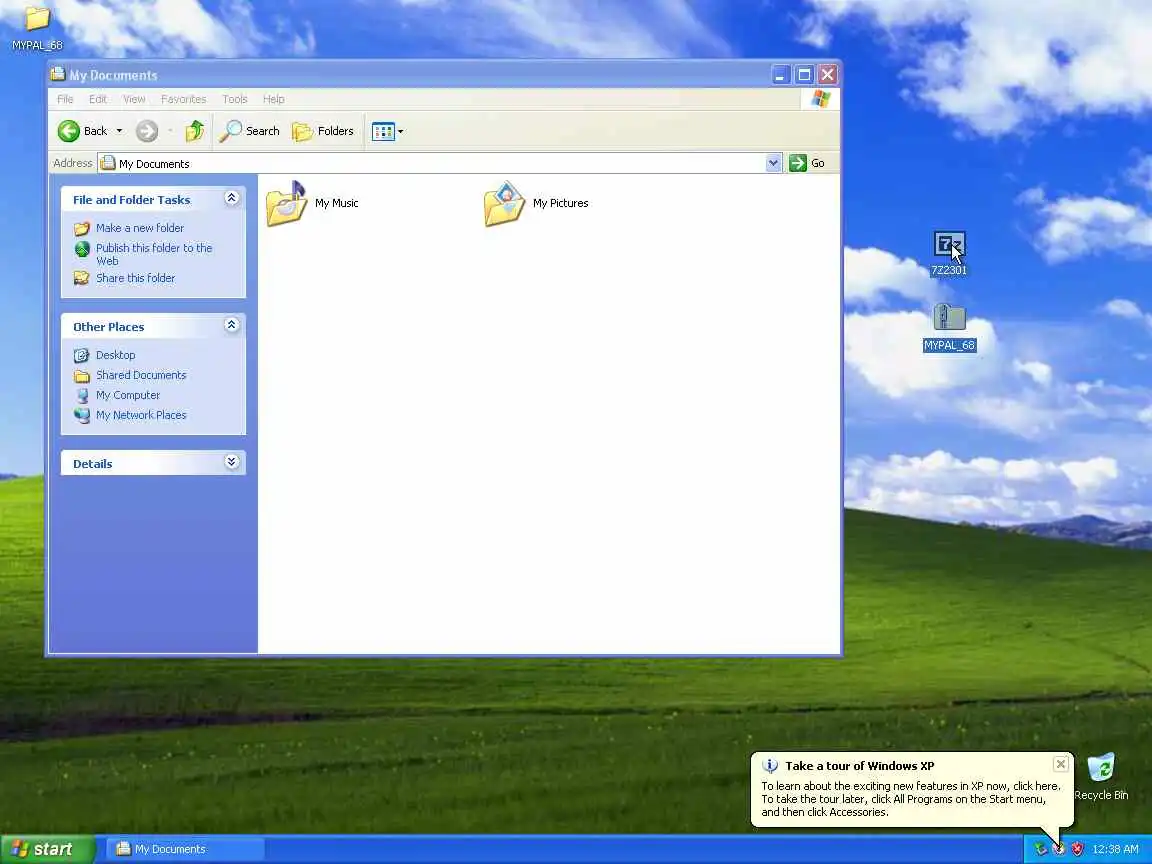Click the leftmost green tray icon

click(1040, 849)
